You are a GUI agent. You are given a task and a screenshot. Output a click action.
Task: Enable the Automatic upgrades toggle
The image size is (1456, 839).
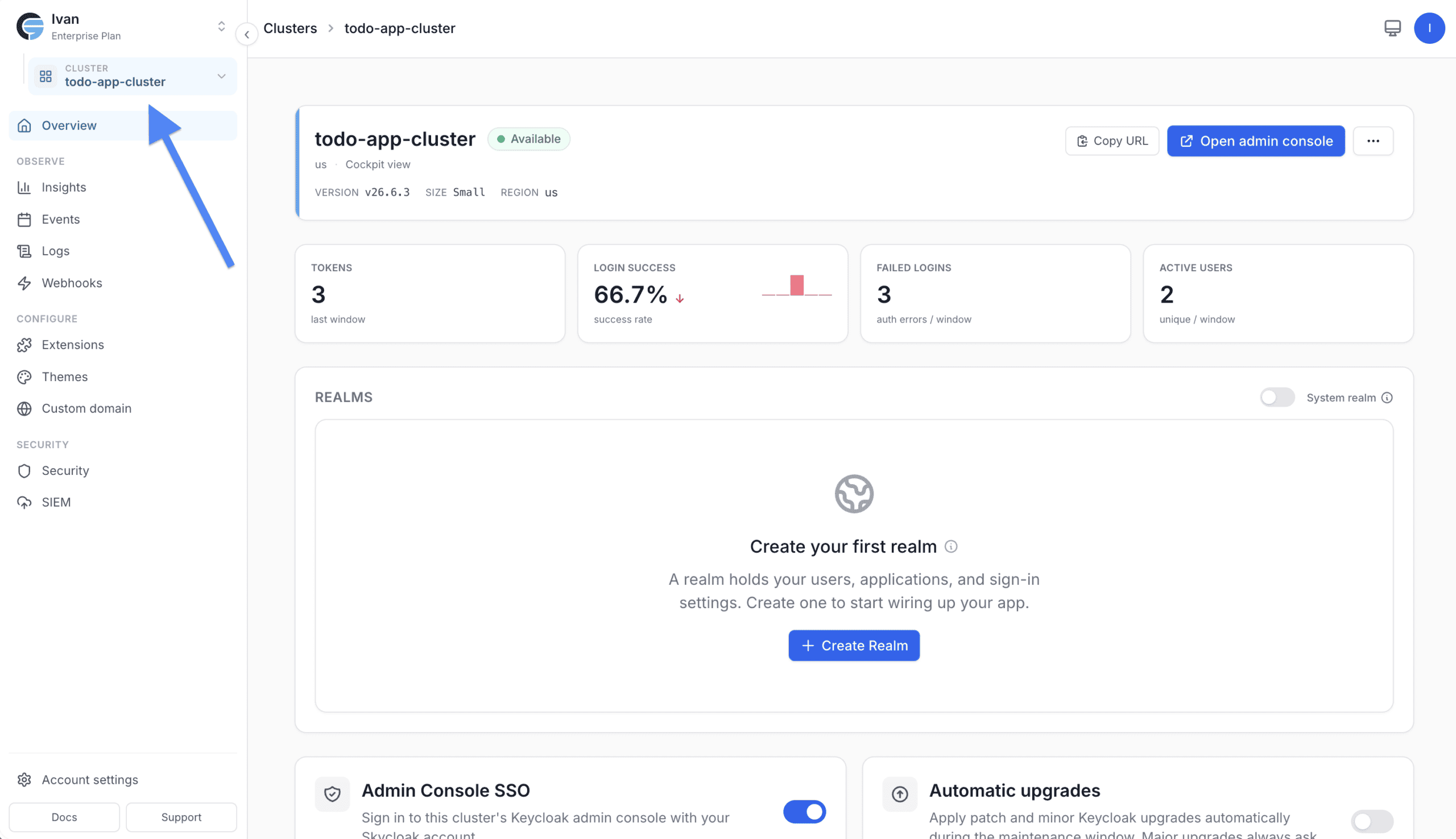pos(1372,821)
